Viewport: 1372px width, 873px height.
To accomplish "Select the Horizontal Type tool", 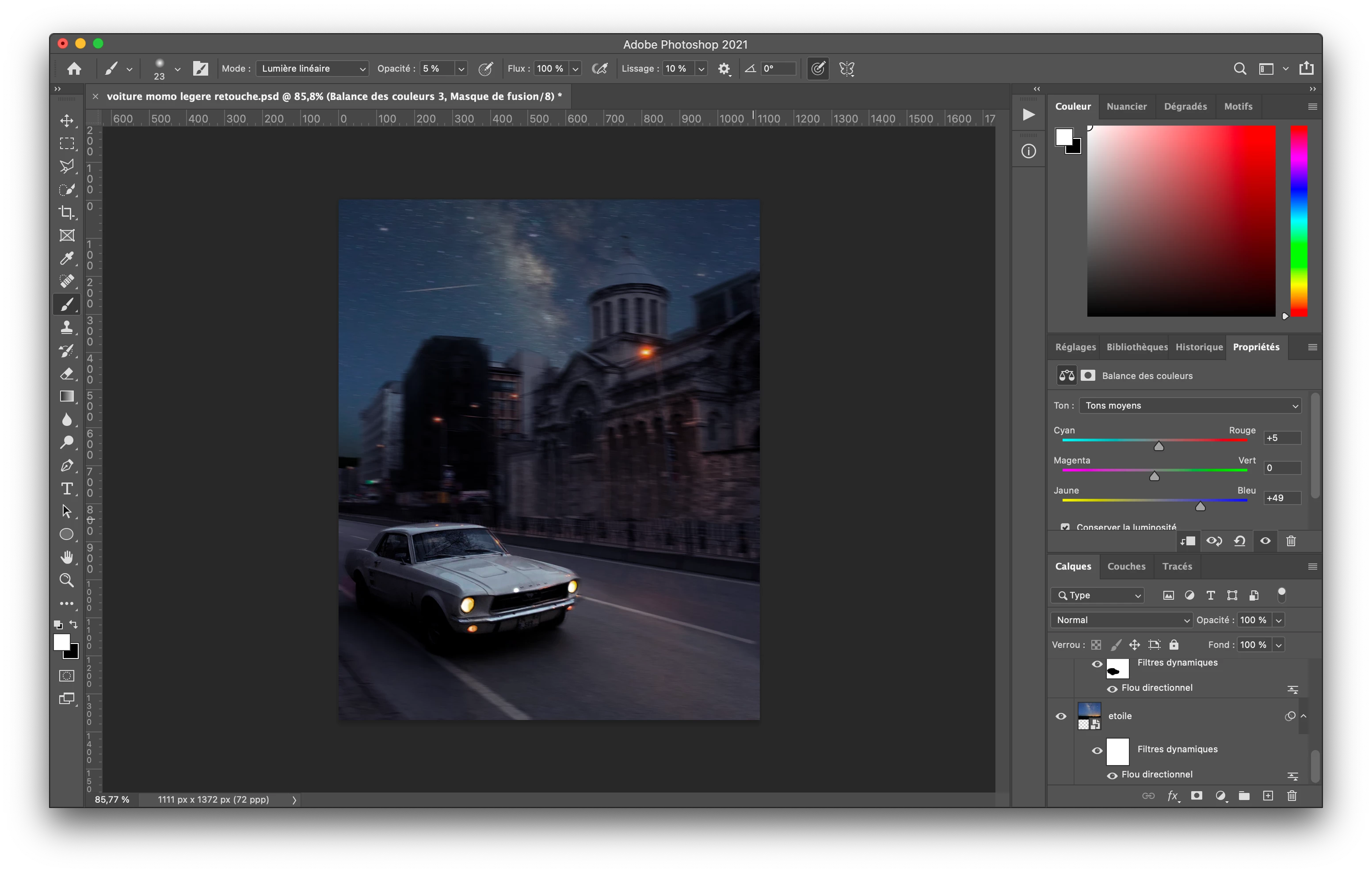I will click(x=67, y=489).
